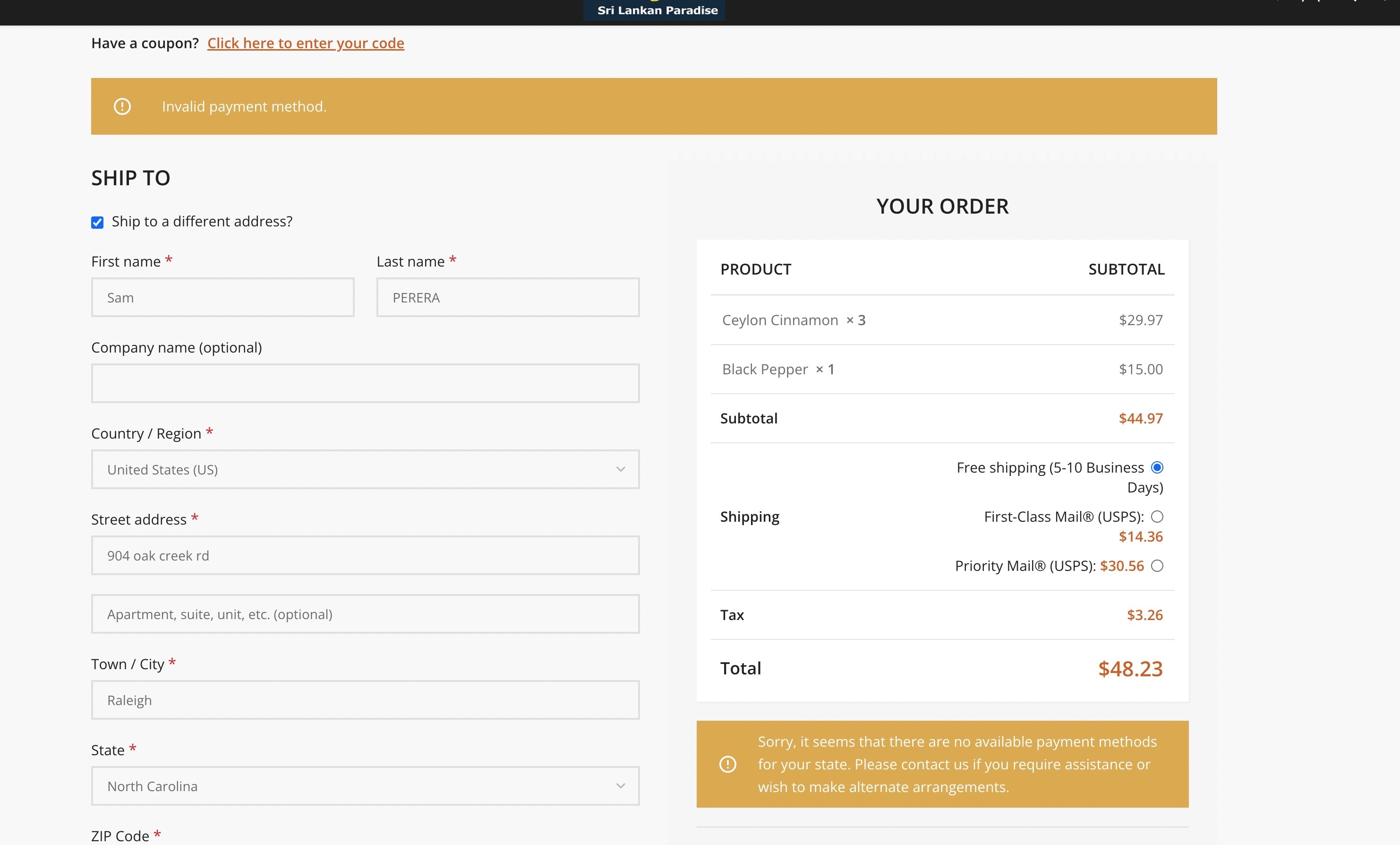Open the coupon code entry link

[305, 43]
